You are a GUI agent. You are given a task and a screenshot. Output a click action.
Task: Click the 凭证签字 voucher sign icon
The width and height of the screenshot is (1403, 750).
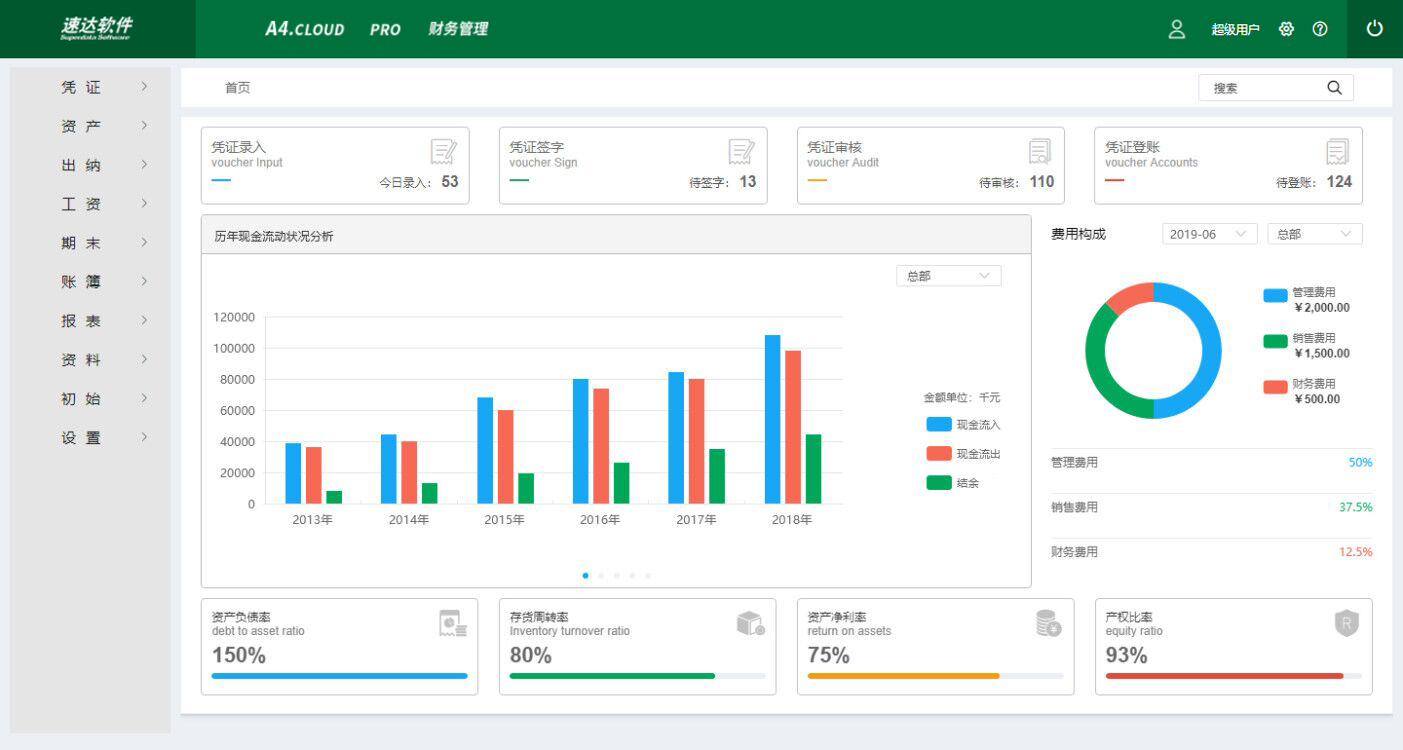tap(740, 153)
